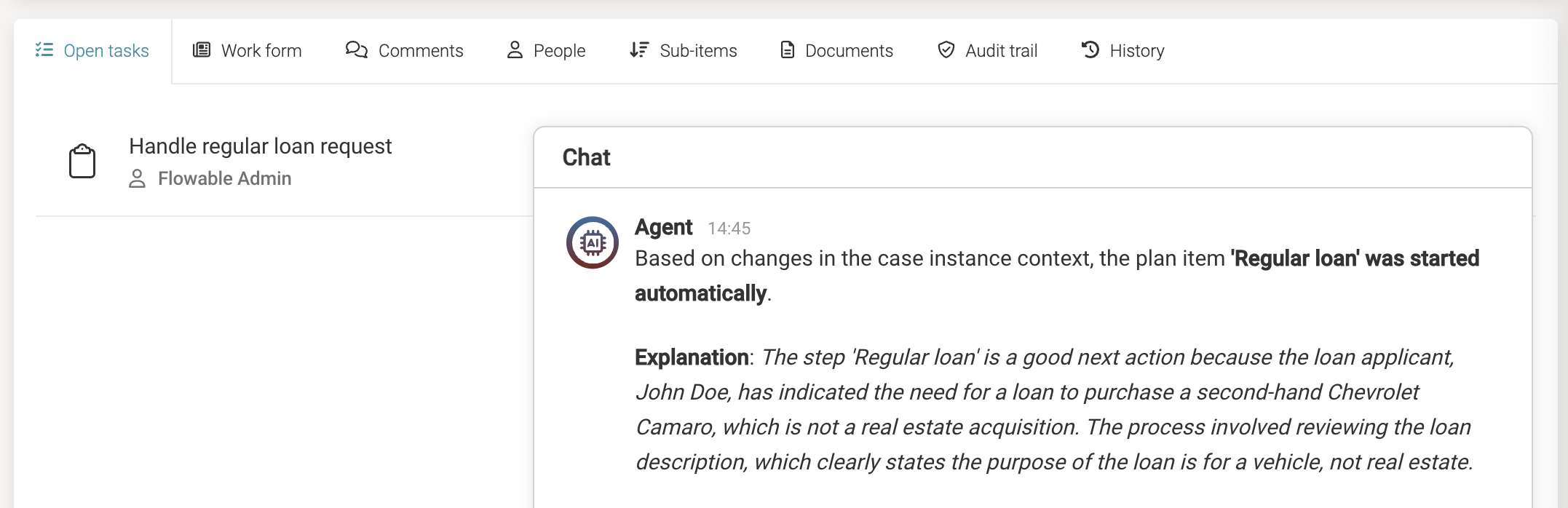Click the 14:45 timestamp on the Agent message
The image size is (1568, 508).
coord(730,228)
